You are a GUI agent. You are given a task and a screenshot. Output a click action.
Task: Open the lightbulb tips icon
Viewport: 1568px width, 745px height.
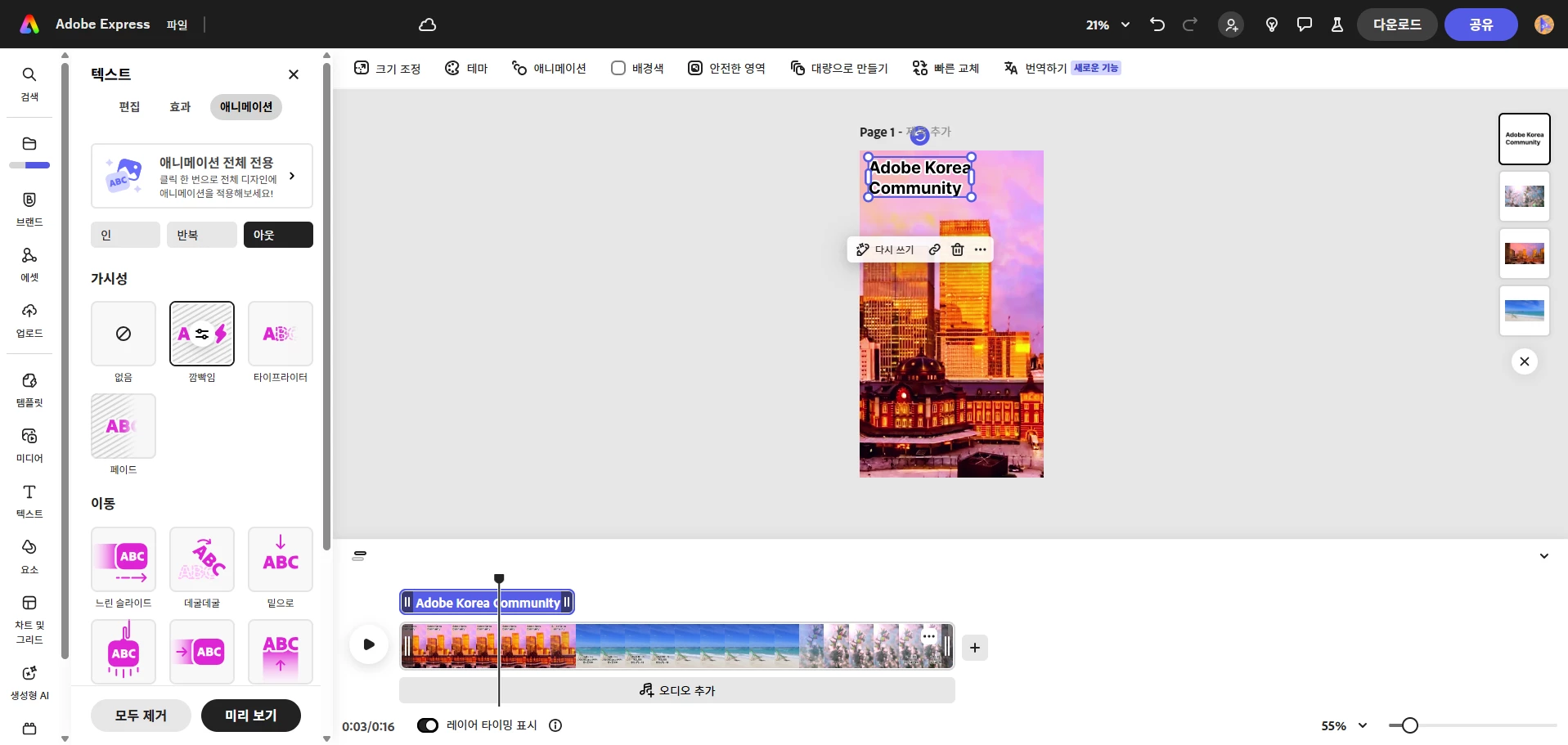point(1272,25)
